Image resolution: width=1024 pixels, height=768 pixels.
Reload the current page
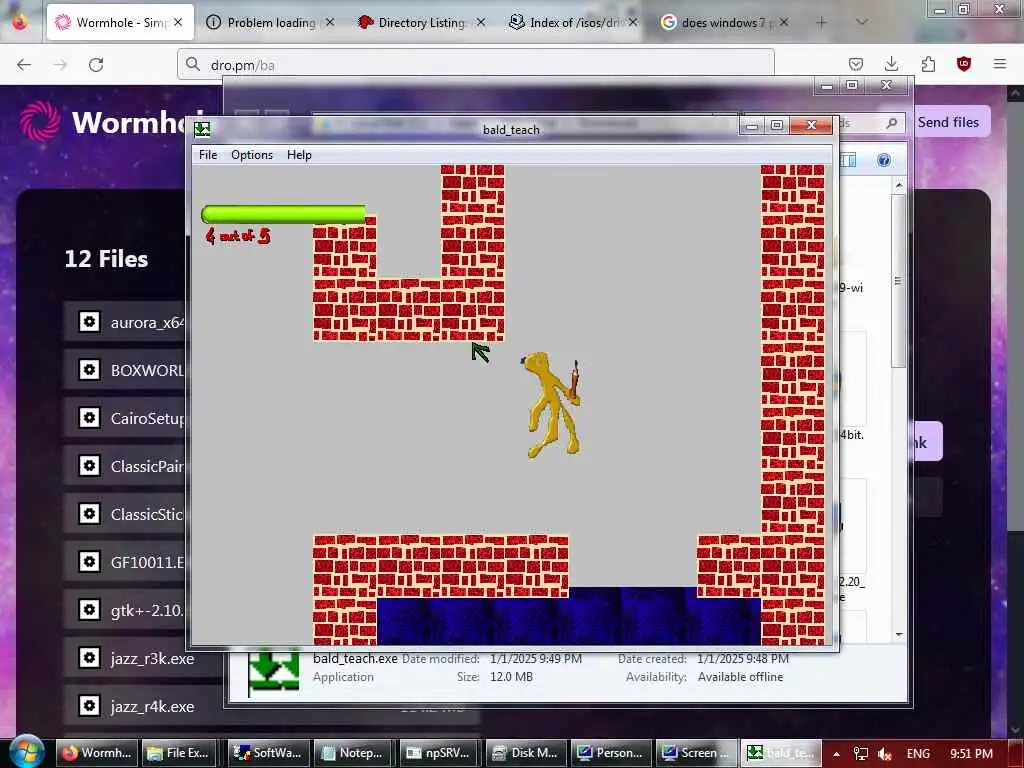coord(96,65)
